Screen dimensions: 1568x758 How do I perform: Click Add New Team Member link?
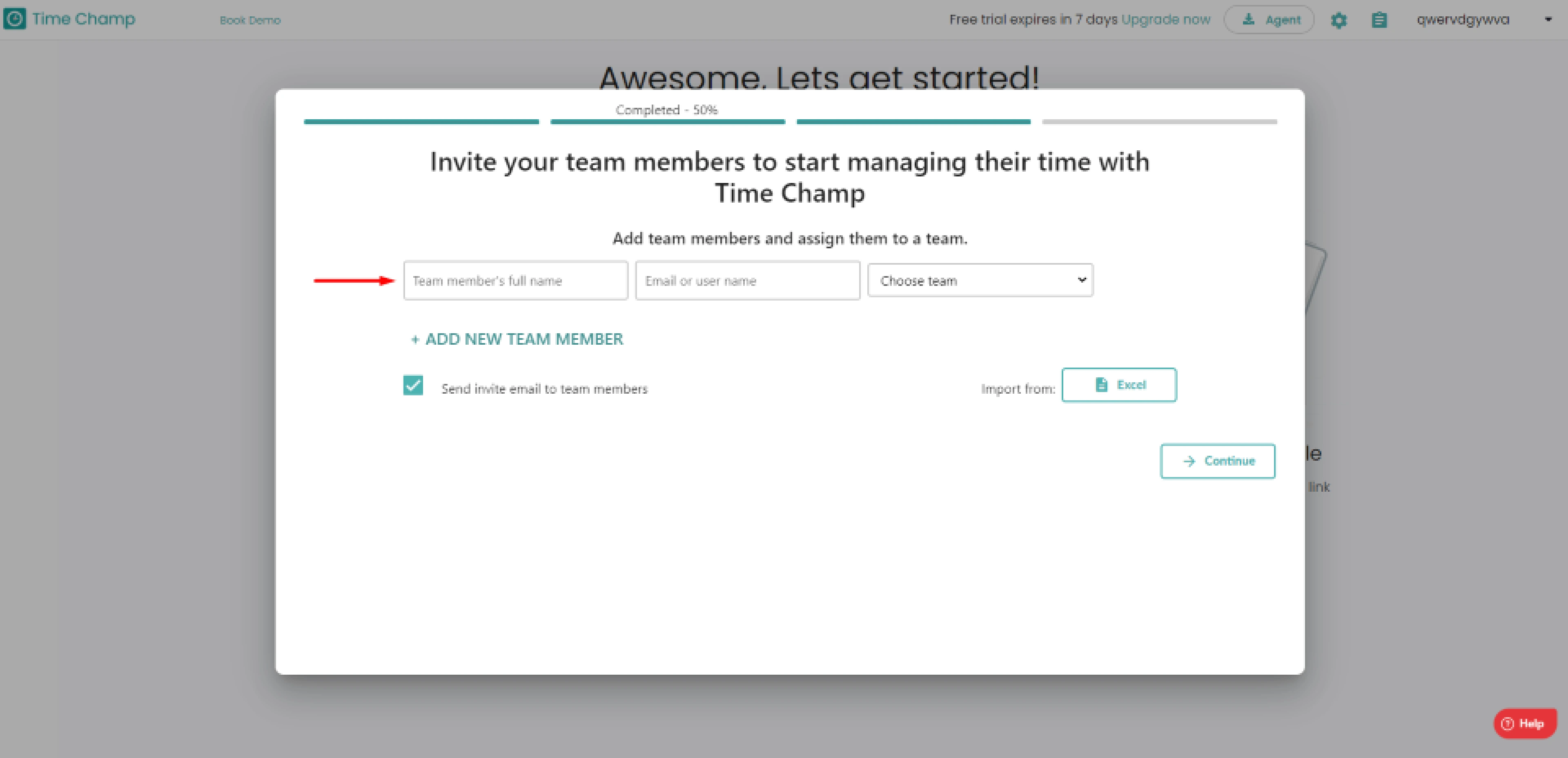point(517,339)
